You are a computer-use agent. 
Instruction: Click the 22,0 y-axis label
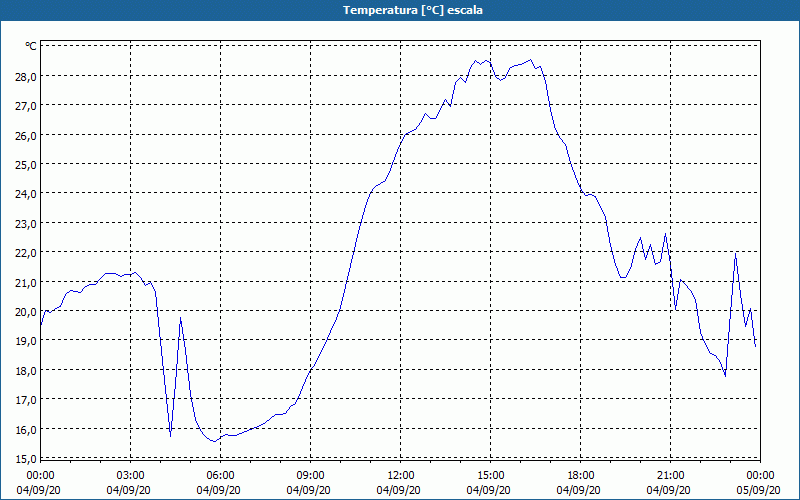click(x=27, y=253)
